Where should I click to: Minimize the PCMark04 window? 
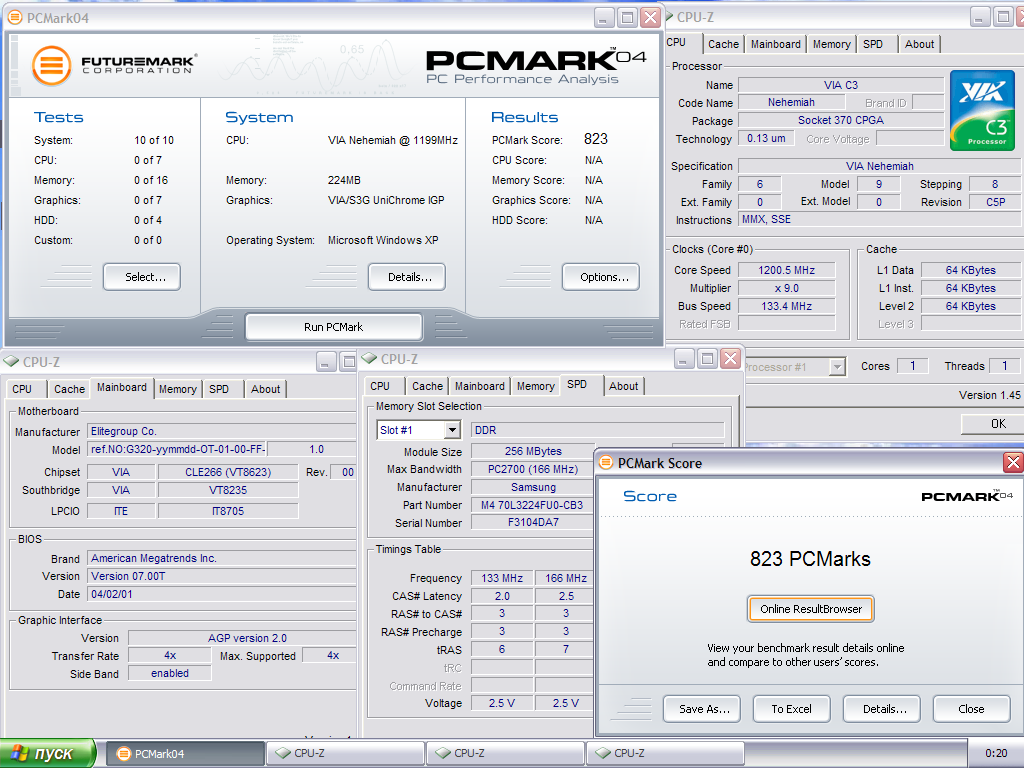(604, 18)
